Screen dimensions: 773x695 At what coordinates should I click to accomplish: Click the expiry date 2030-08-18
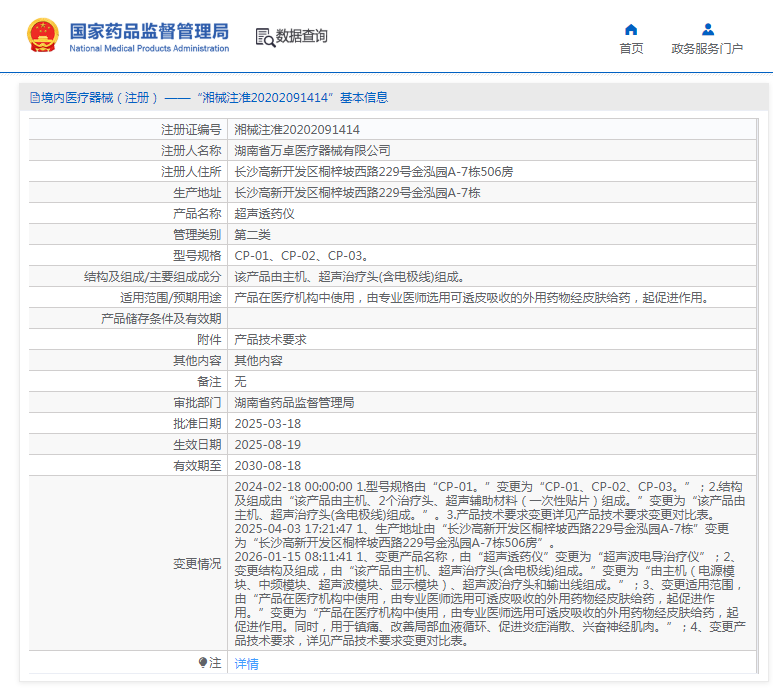click(267, 466)
